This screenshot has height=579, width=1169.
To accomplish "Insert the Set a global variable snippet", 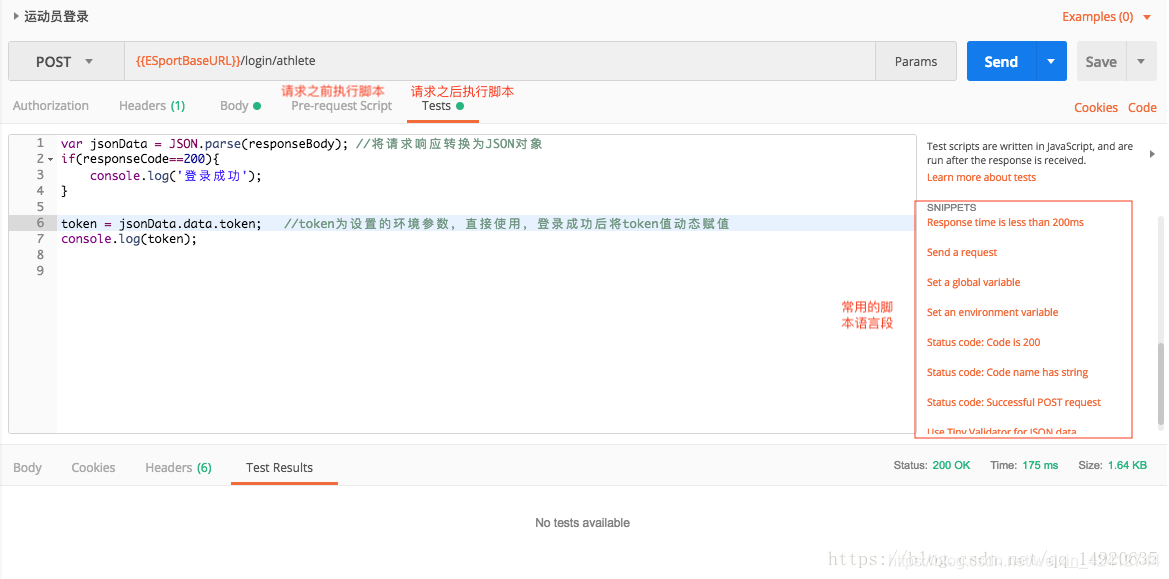I will (x=973, y=282).
